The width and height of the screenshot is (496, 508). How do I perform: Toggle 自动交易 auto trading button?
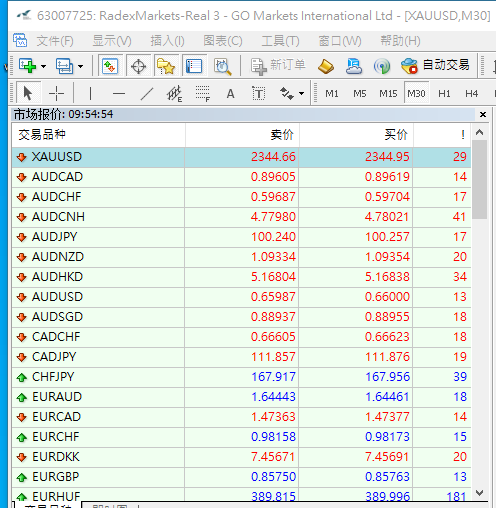coord(436,65)
